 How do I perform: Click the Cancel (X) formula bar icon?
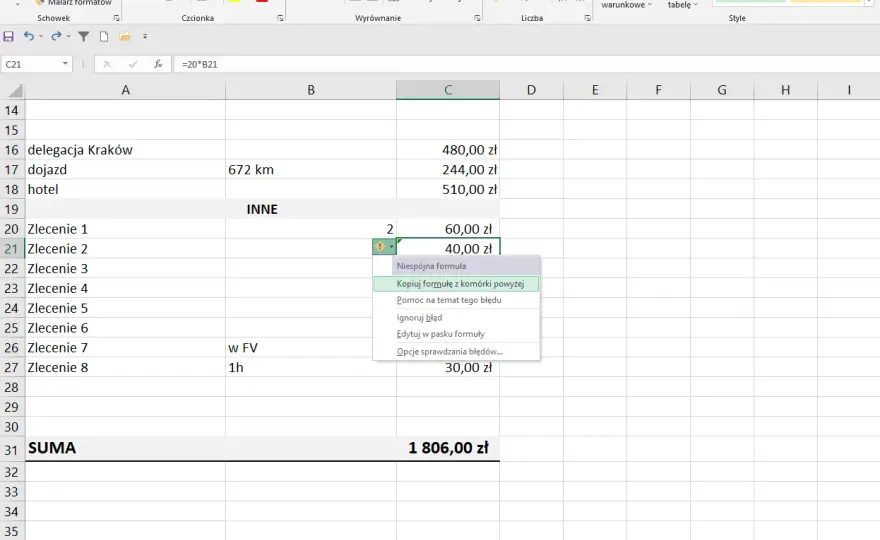[x=107, y=64]
